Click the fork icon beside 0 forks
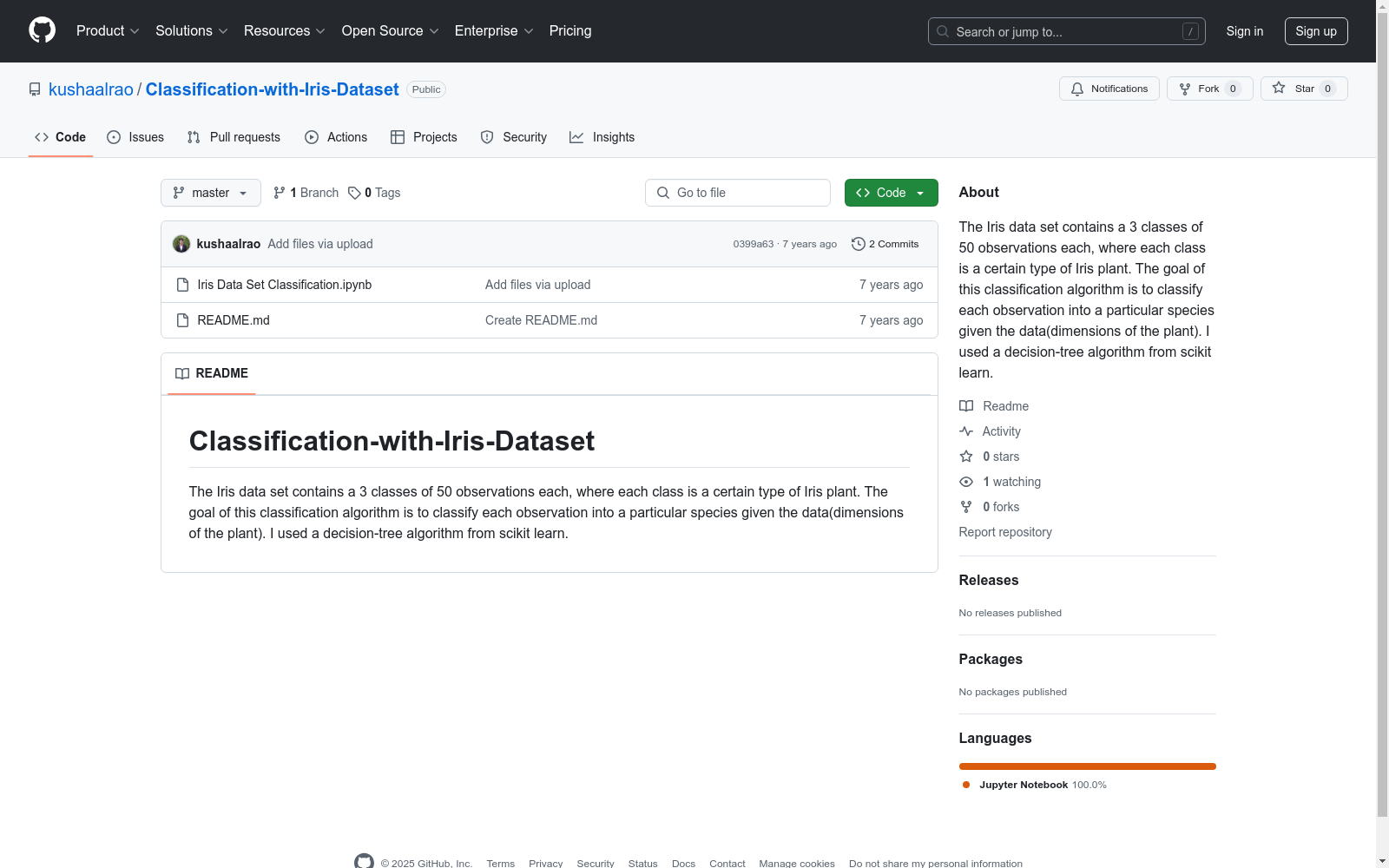1389x868 pixels. 966,507
